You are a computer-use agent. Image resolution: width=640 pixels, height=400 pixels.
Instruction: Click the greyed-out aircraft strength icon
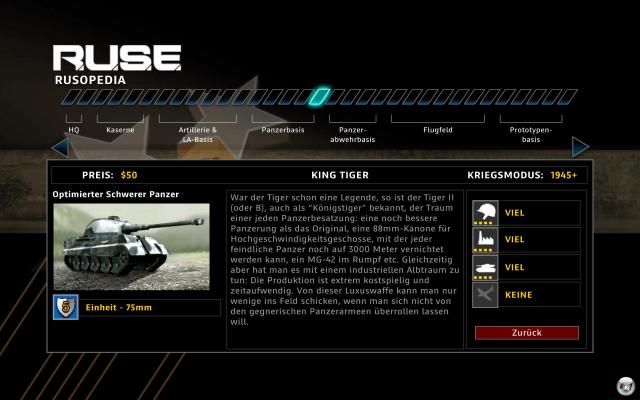(x=485, y=295)
